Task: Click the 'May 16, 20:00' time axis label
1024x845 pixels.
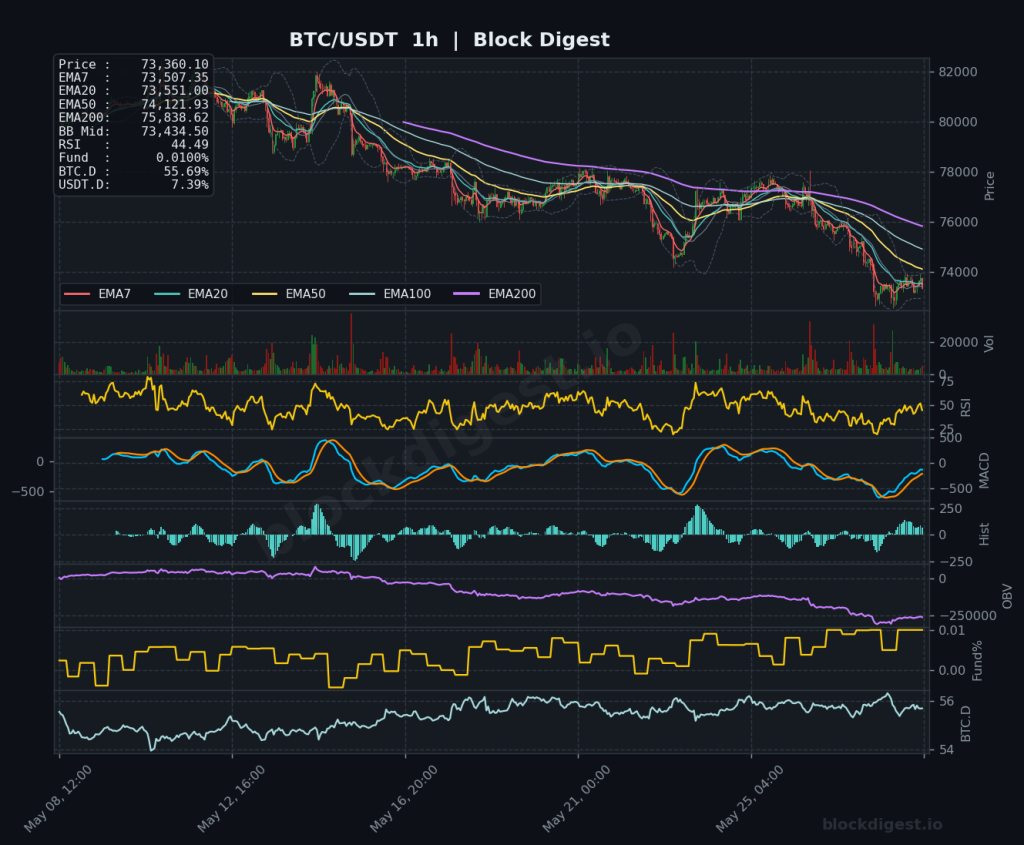Action: 404,799
